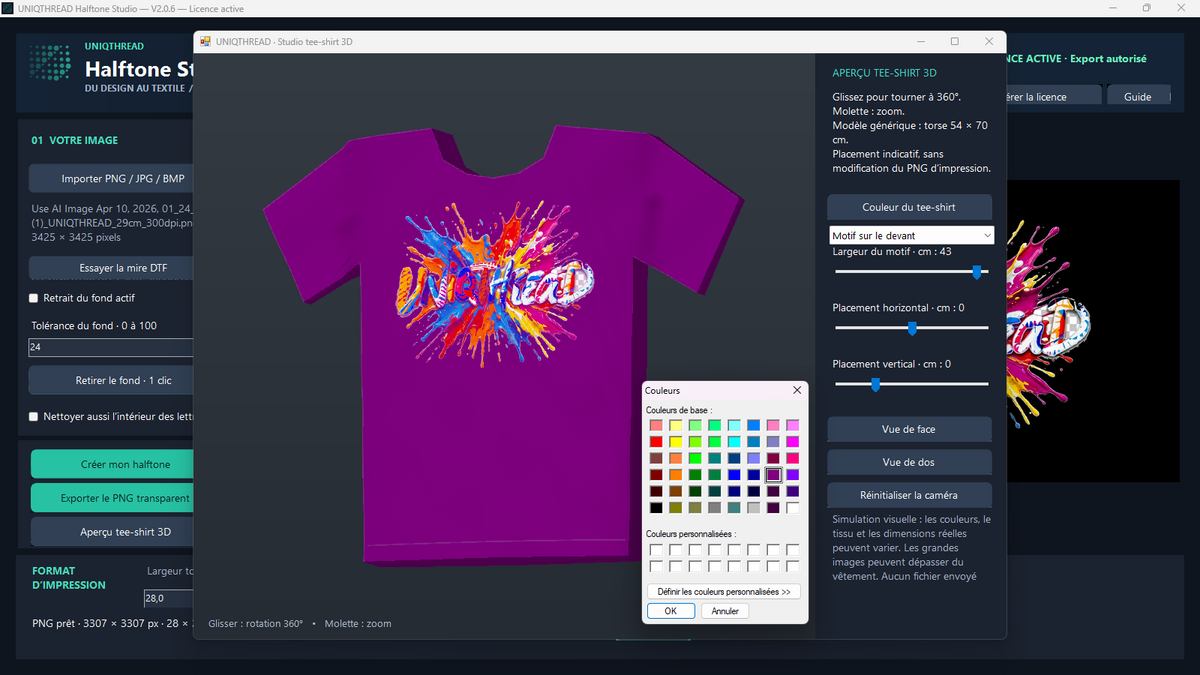This screenshot has width=1200, height=675.
Task: Minimize the Studio tee-shirt 3D window
Action: click(920, 41)
